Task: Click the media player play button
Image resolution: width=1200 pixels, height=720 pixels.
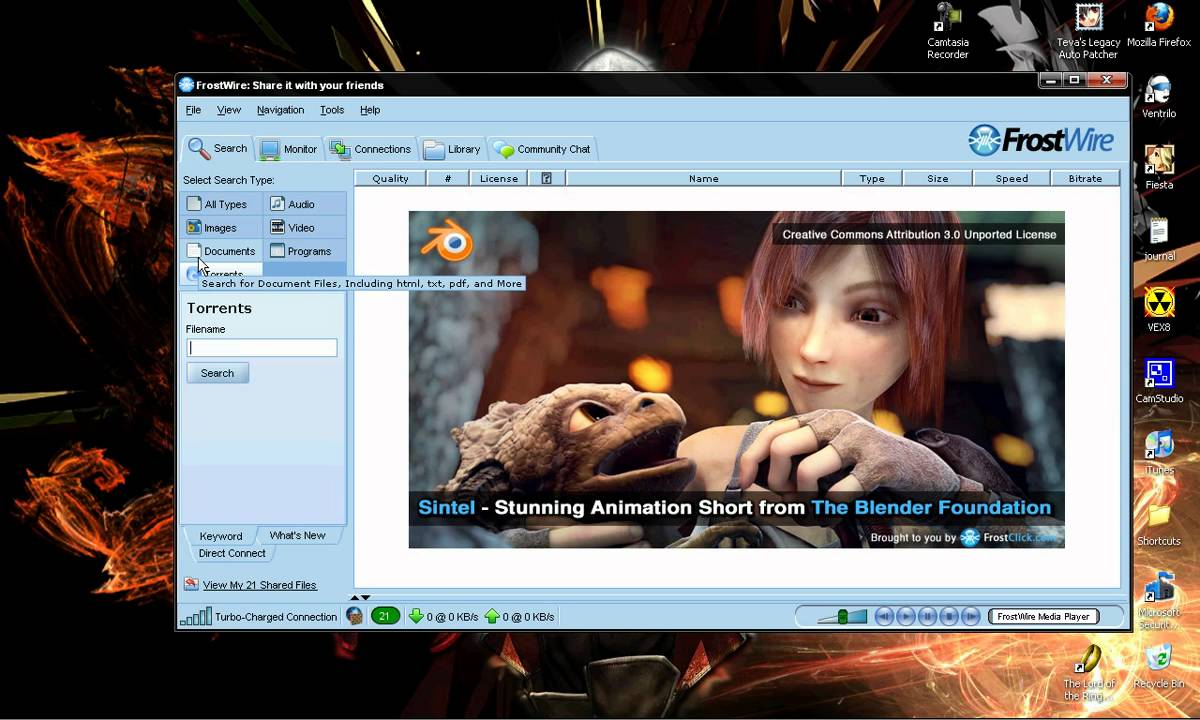Action: (906, 616)
